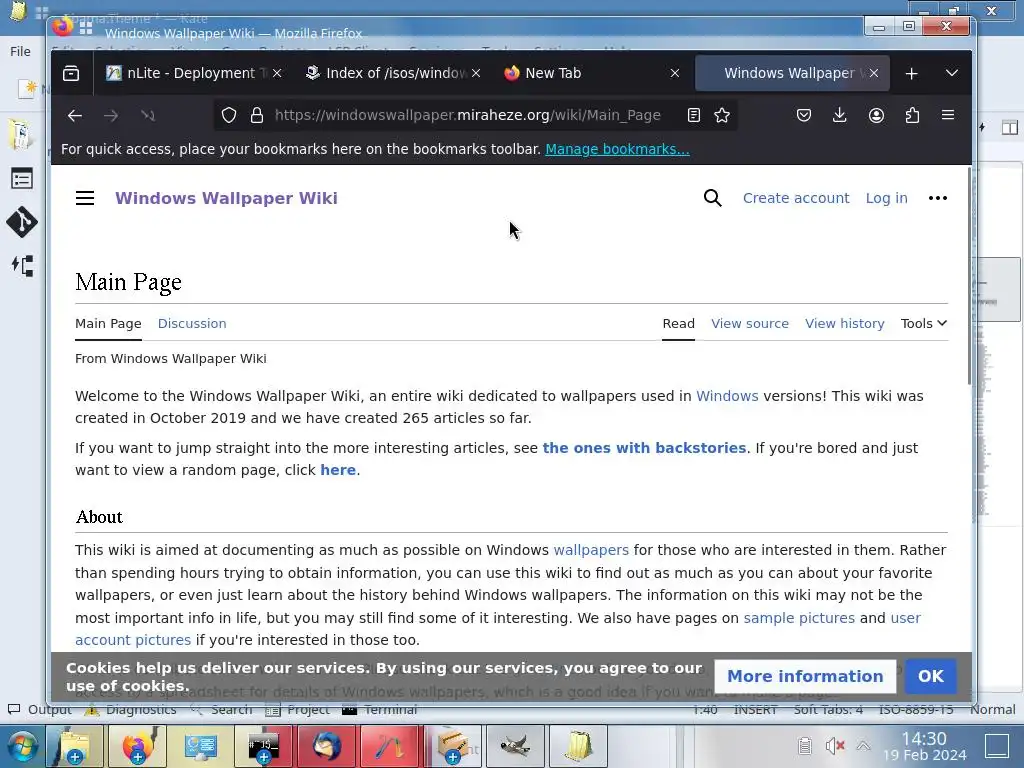1024x768 pixels.
Task: Open the Windows Wallpaper Wiki title link
Action: pyautogui.click(x=226, y=198)
